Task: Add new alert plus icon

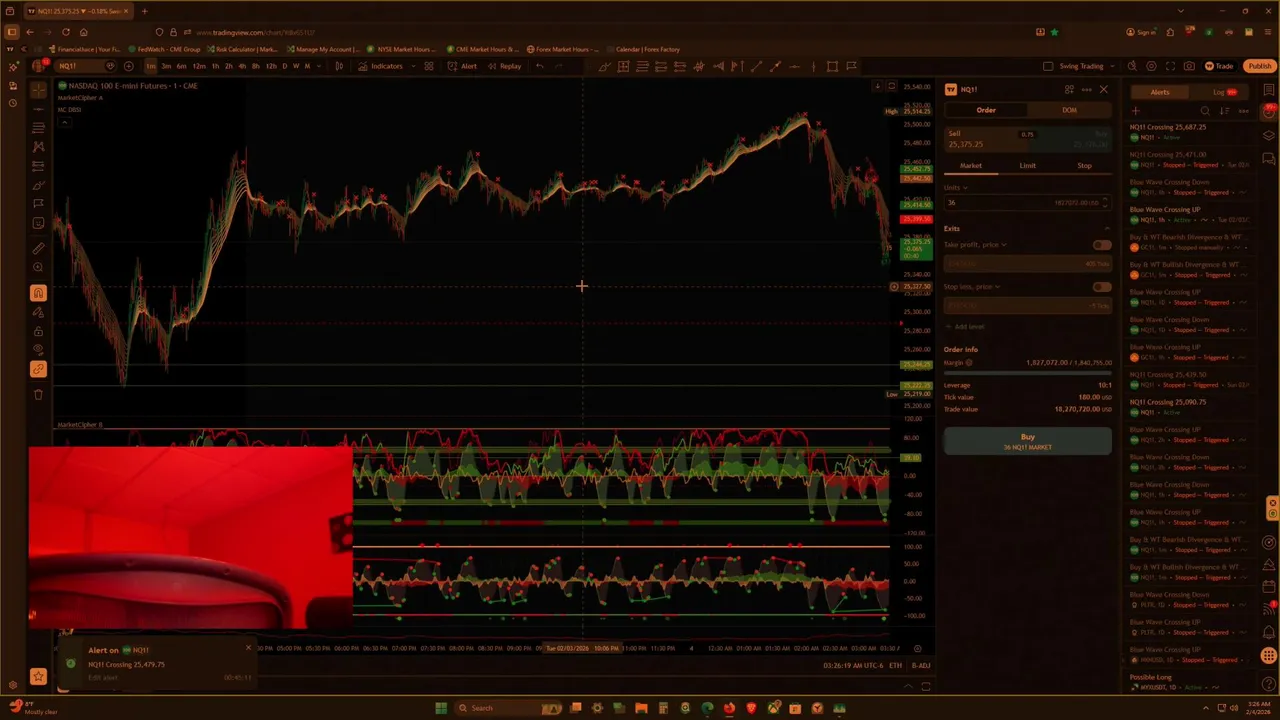Action: coord(1135,111)
